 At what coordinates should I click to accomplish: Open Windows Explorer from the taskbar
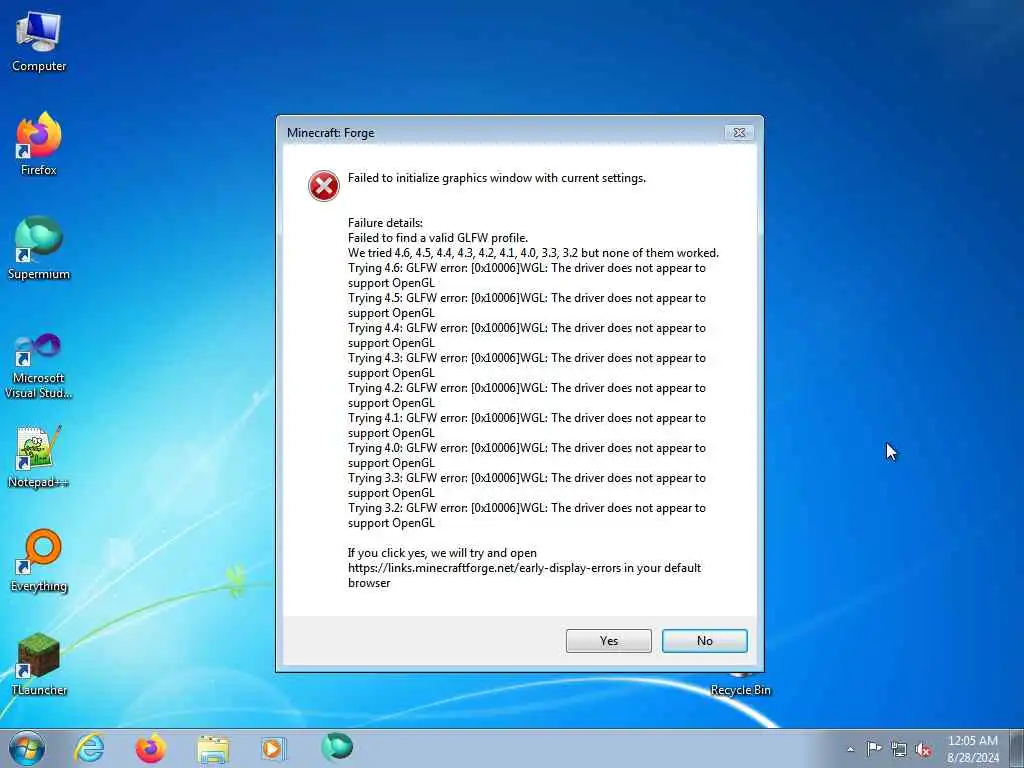[x=213, y=749]
